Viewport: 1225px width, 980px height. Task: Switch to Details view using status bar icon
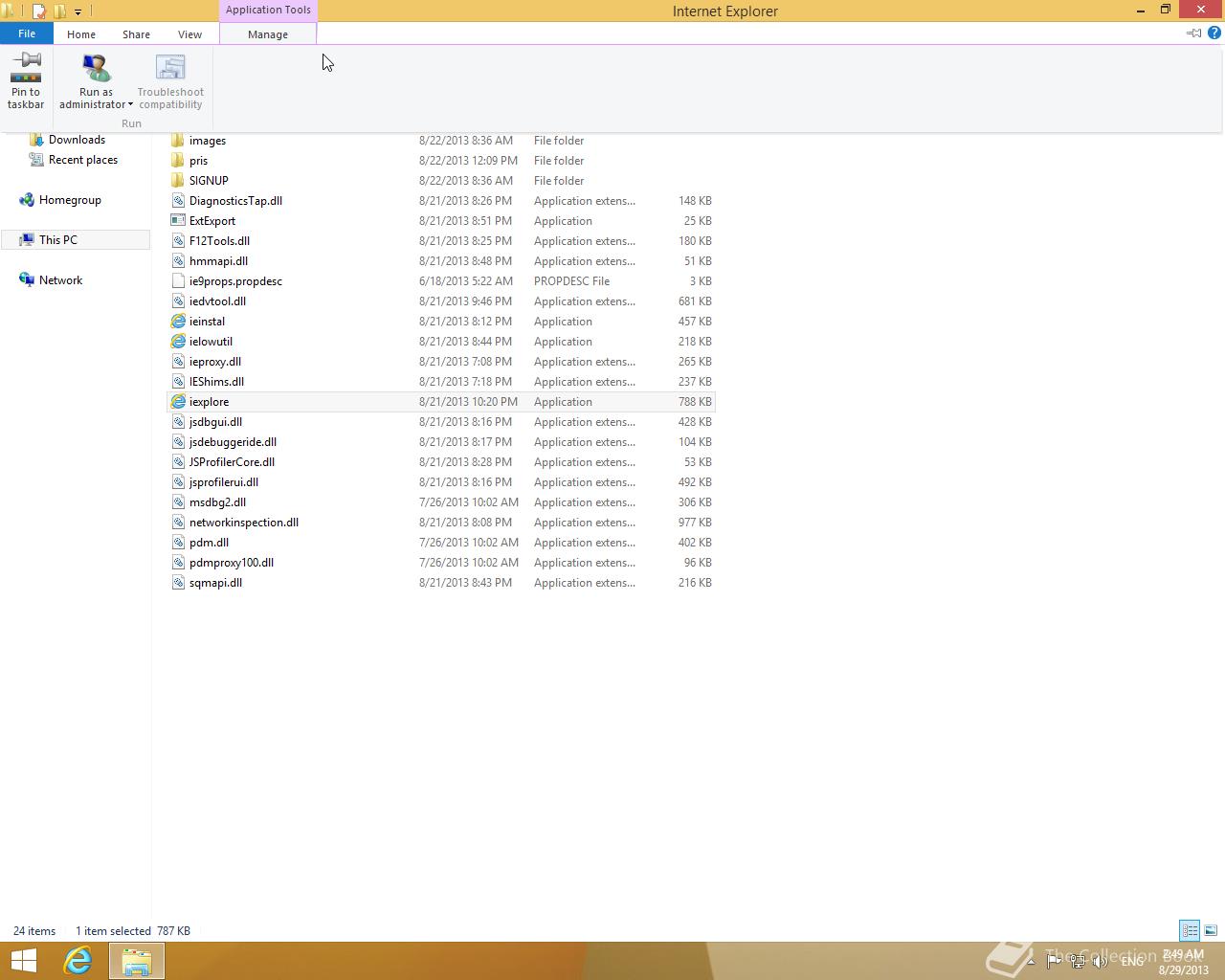(x=1190, y=930)
